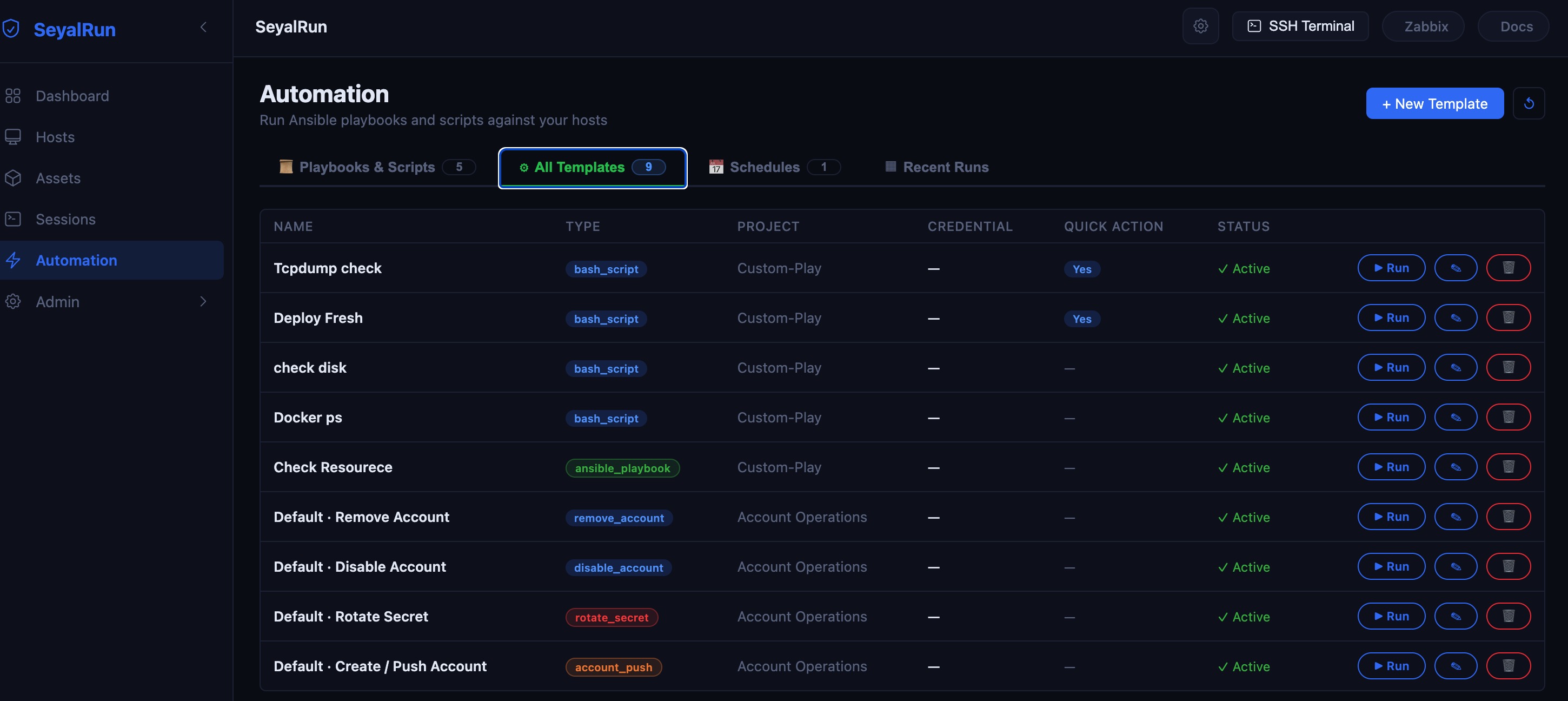Image resolution: width=1568 pixels, height=701 pixels.
Task: View the Recent Runs tab
Action: [x=936, y=167]
